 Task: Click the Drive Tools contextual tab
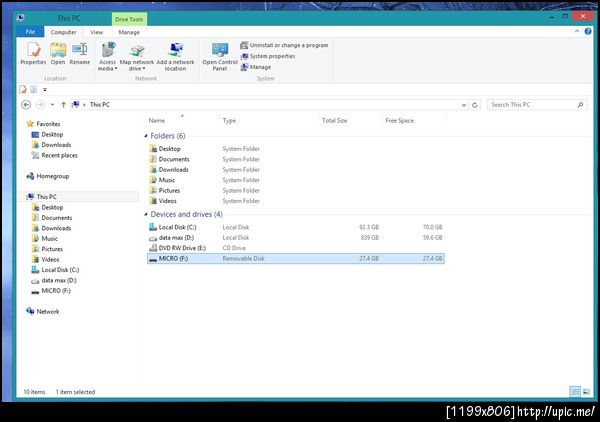(x=129, y=19)
